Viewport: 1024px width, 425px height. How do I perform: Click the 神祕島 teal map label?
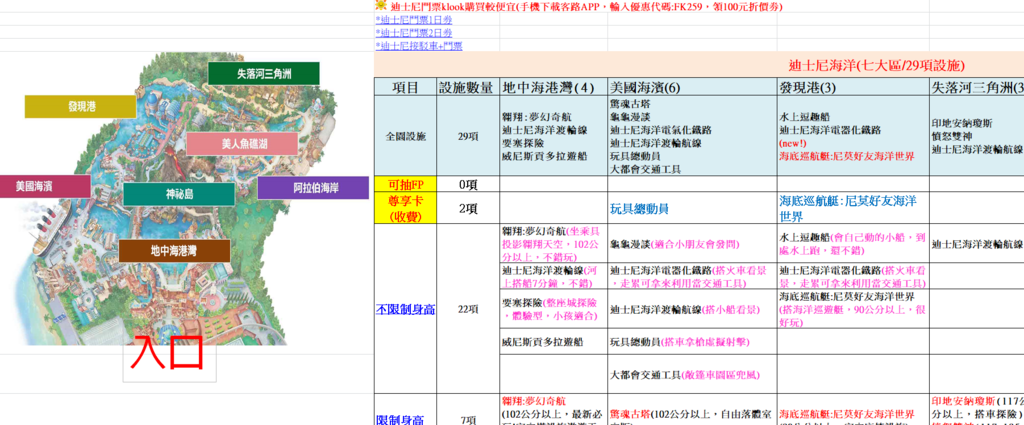tap(179, 195)
